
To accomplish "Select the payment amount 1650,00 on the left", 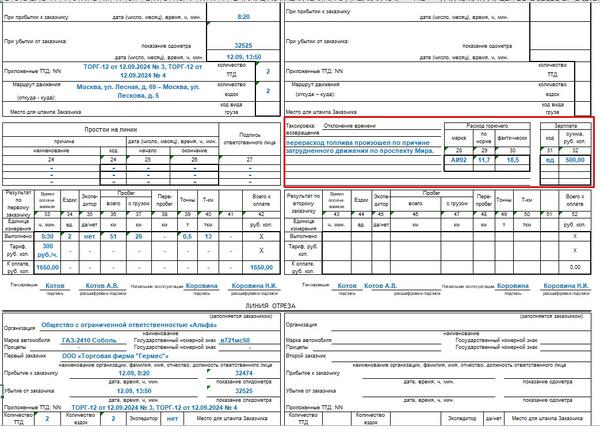I will (x=49, y=267).
